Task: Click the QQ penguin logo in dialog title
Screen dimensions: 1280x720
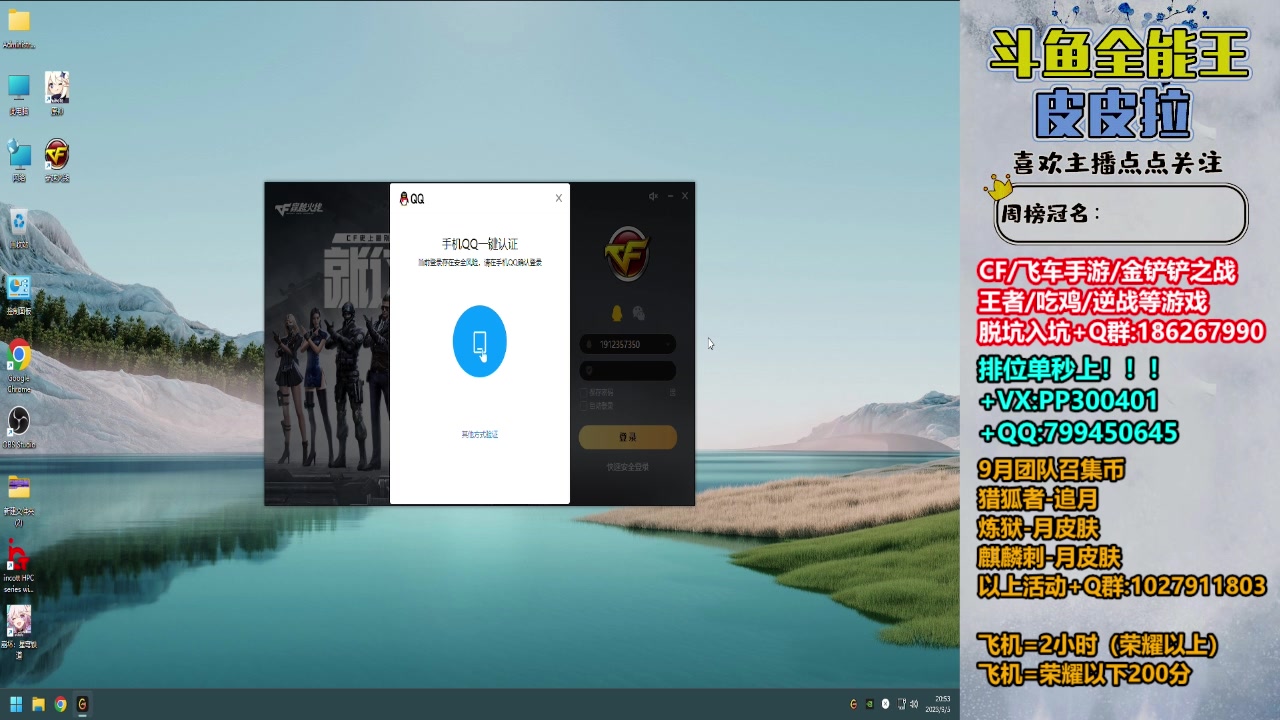Action: (x=404, y=199)
